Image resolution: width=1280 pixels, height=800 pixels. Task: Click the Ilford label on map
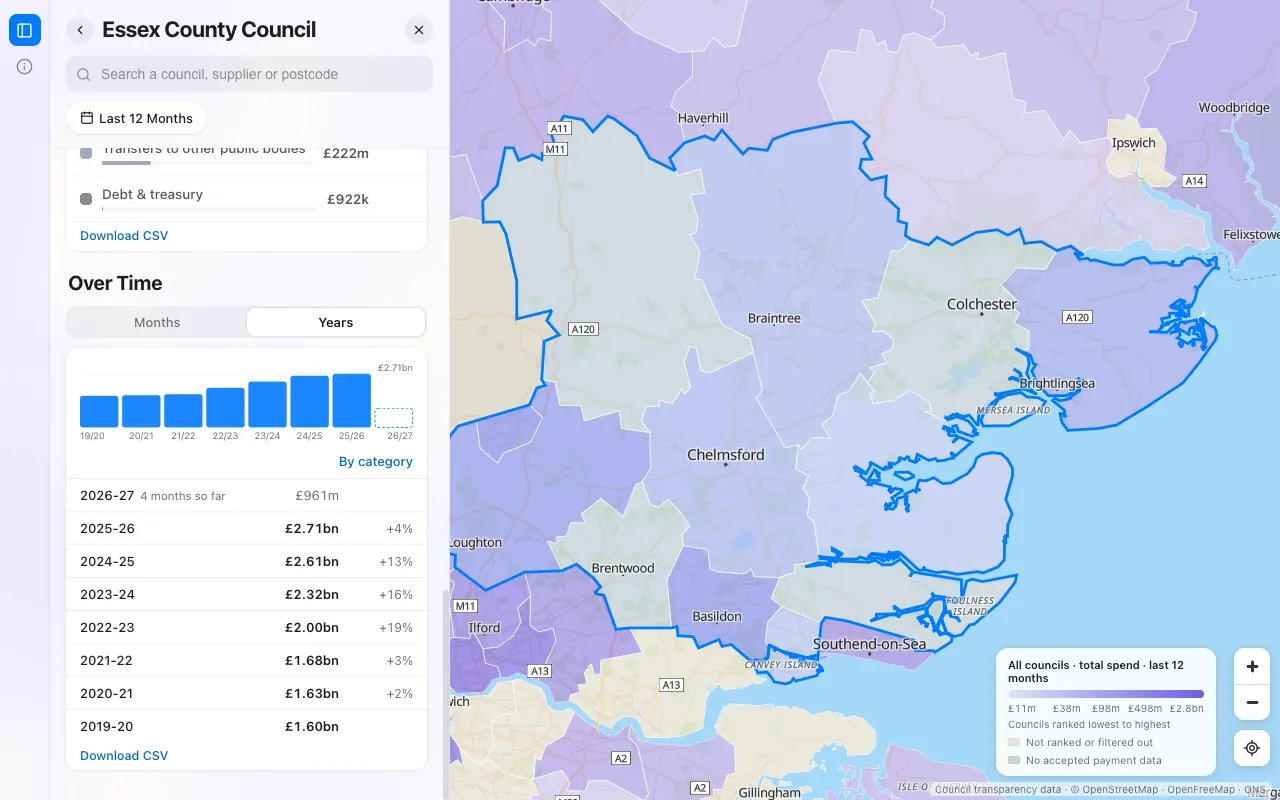point(484,628)
